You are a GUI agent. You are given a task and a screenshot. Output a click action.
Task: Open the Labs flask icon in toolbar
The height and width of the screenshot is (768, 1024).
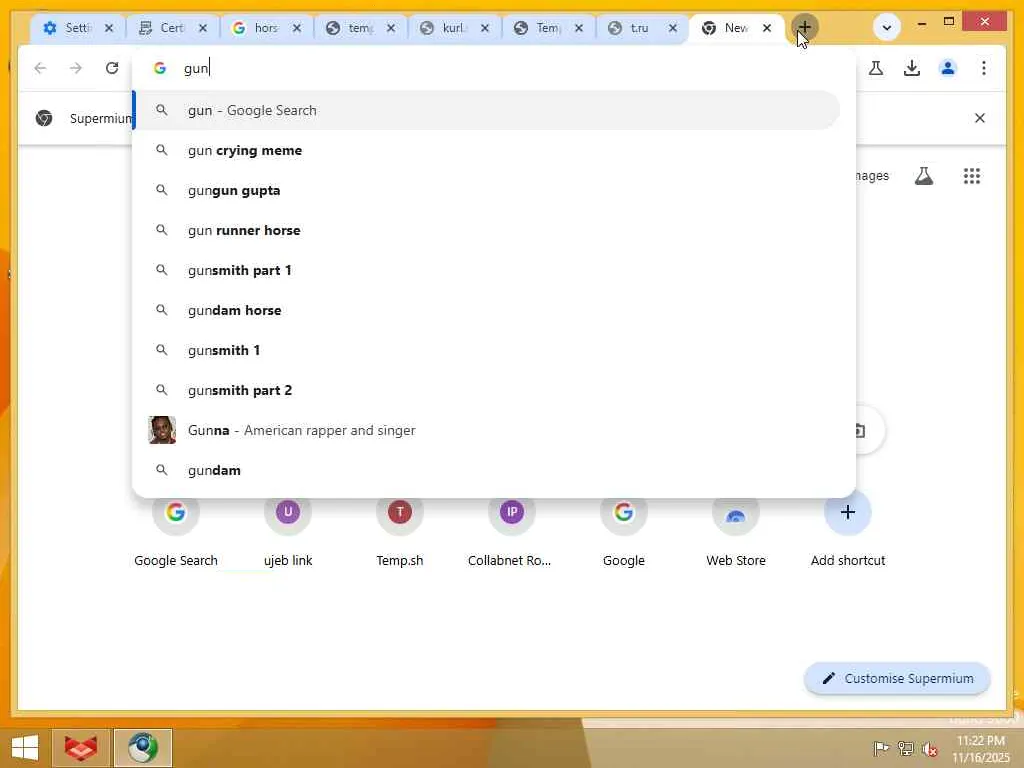click(x=876, y=68)
